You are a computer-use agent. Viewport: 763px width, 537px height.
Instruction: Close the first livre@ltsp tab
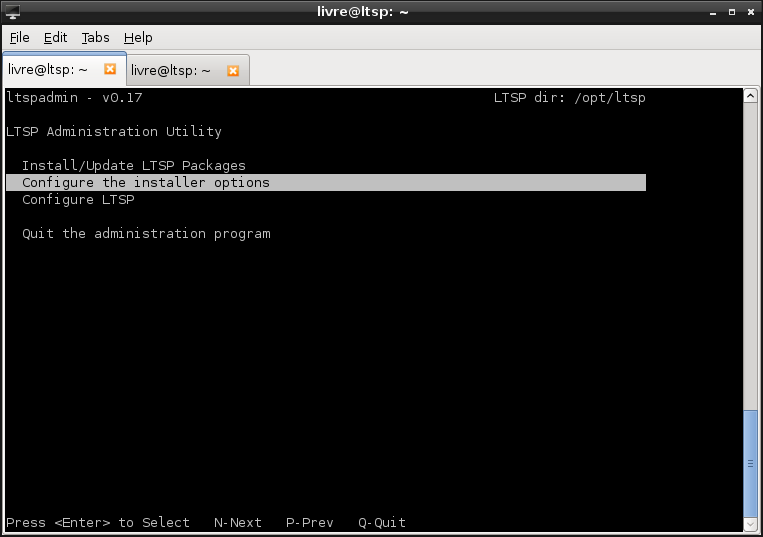tap(110, 69)
